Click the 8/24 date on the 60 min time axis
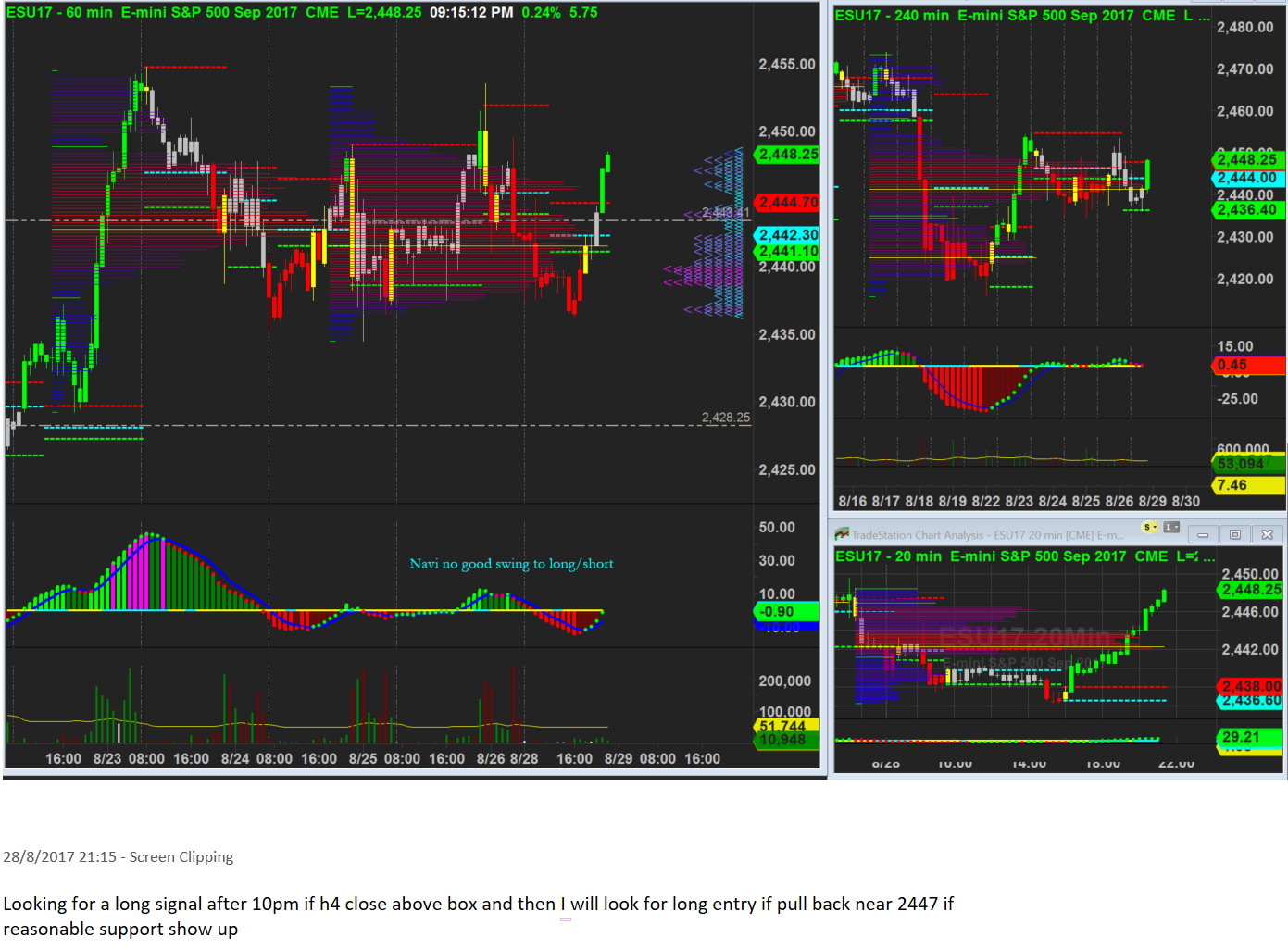The height and width of the screenshot is (949, 1288). pyautogui.click(x=235, y=759)
